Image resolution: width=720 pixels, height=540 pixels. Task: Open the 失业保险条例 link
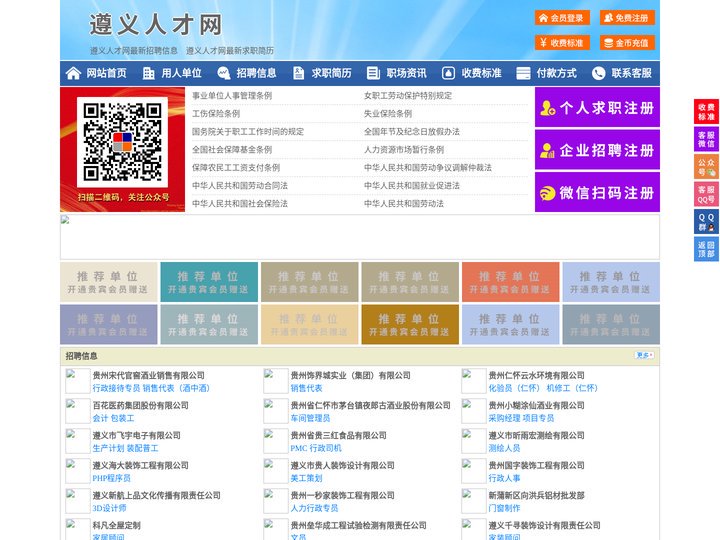(388, 113)
